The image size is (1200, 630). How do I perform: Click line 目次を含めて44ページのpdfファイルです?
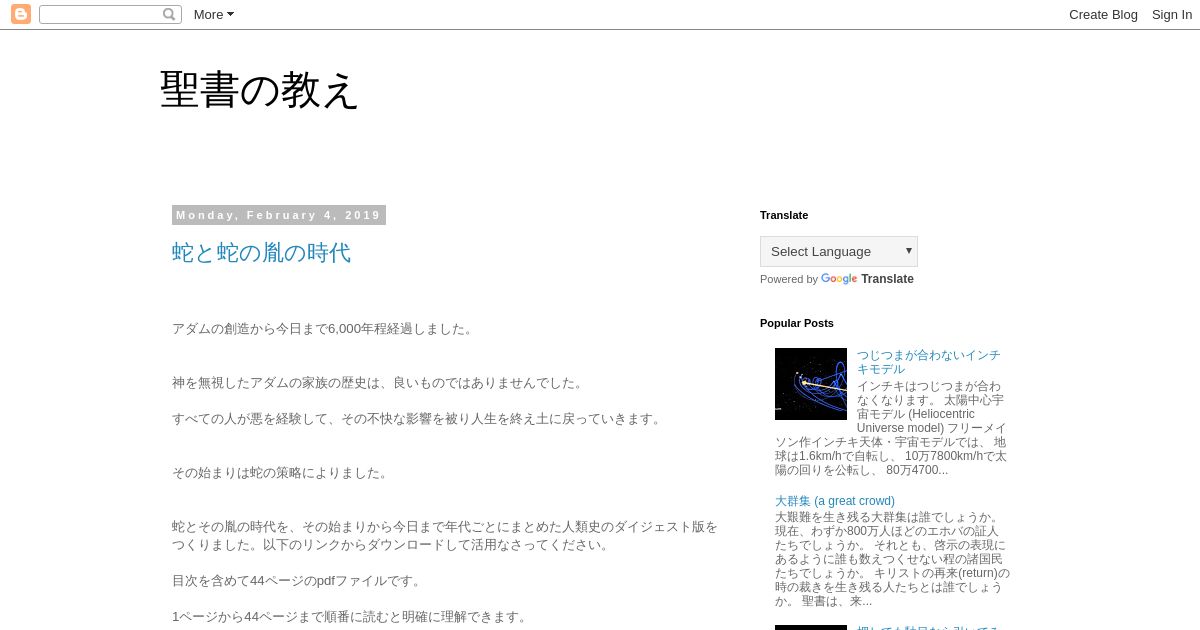point(298,581)
